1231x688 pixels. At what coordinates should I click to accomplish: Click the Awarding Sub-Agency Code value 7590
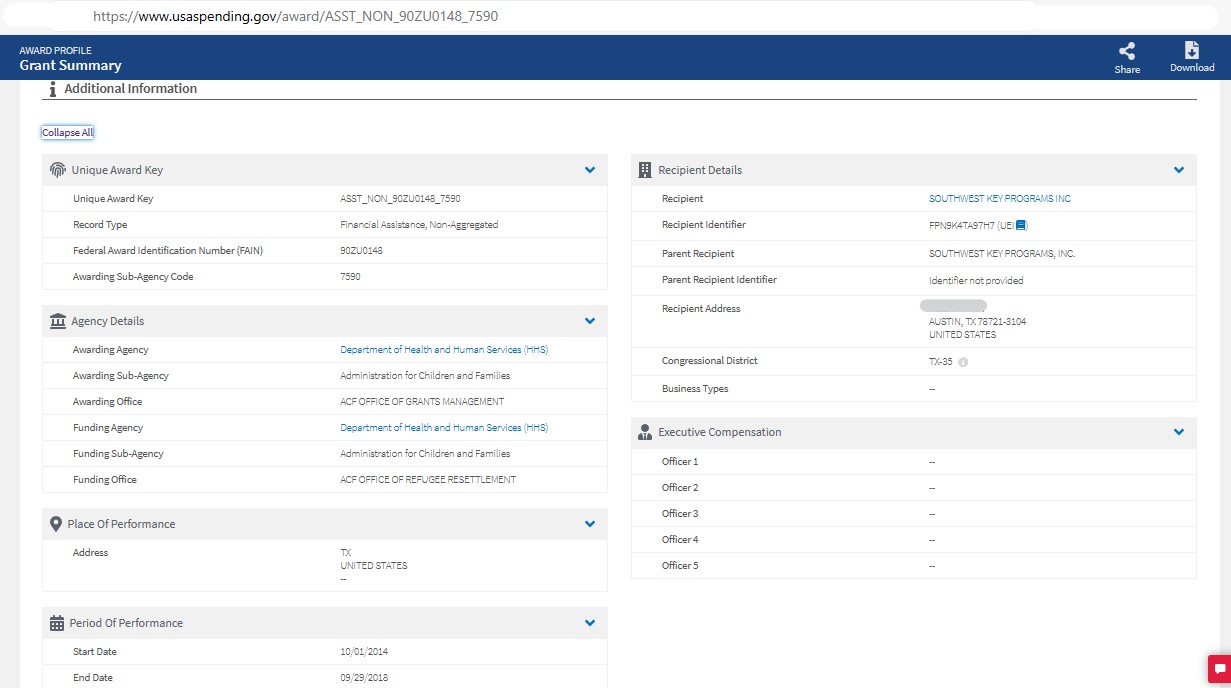[350, 277]
